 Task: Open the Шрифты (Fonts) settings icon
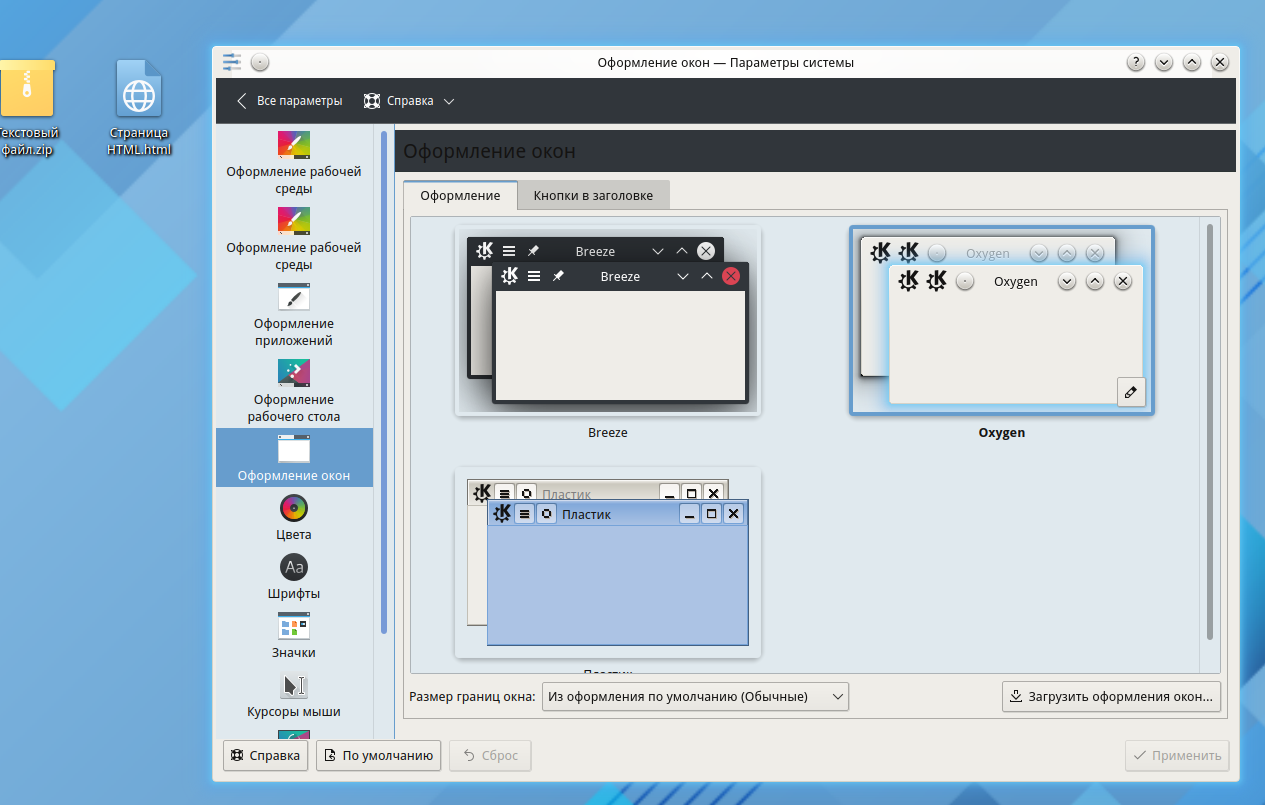tap(294, 567)
